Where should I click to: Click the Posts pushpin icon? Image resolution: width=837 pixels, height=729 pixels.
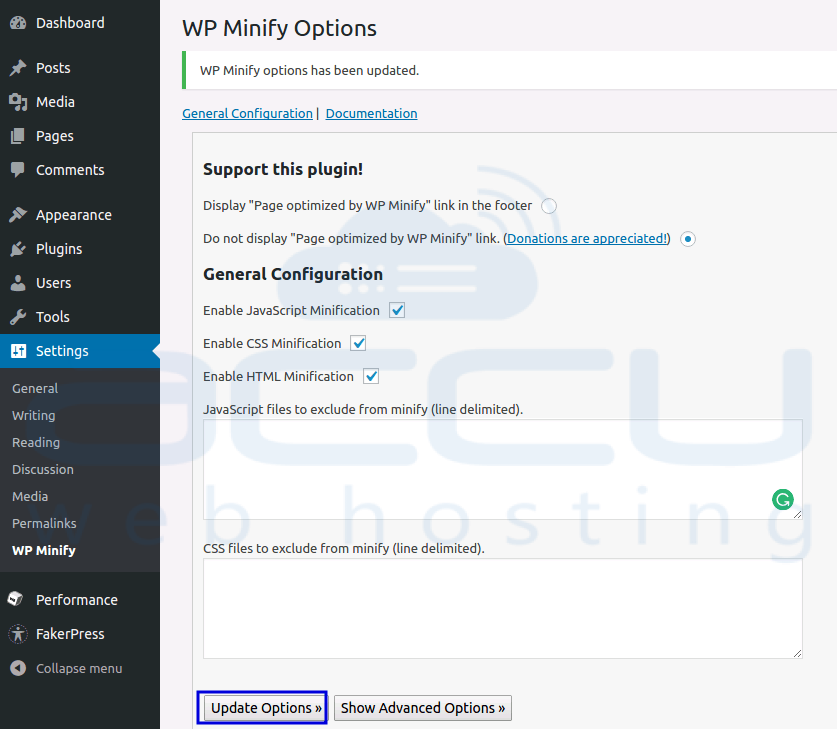pyautogui.click(x=18, y=68)
